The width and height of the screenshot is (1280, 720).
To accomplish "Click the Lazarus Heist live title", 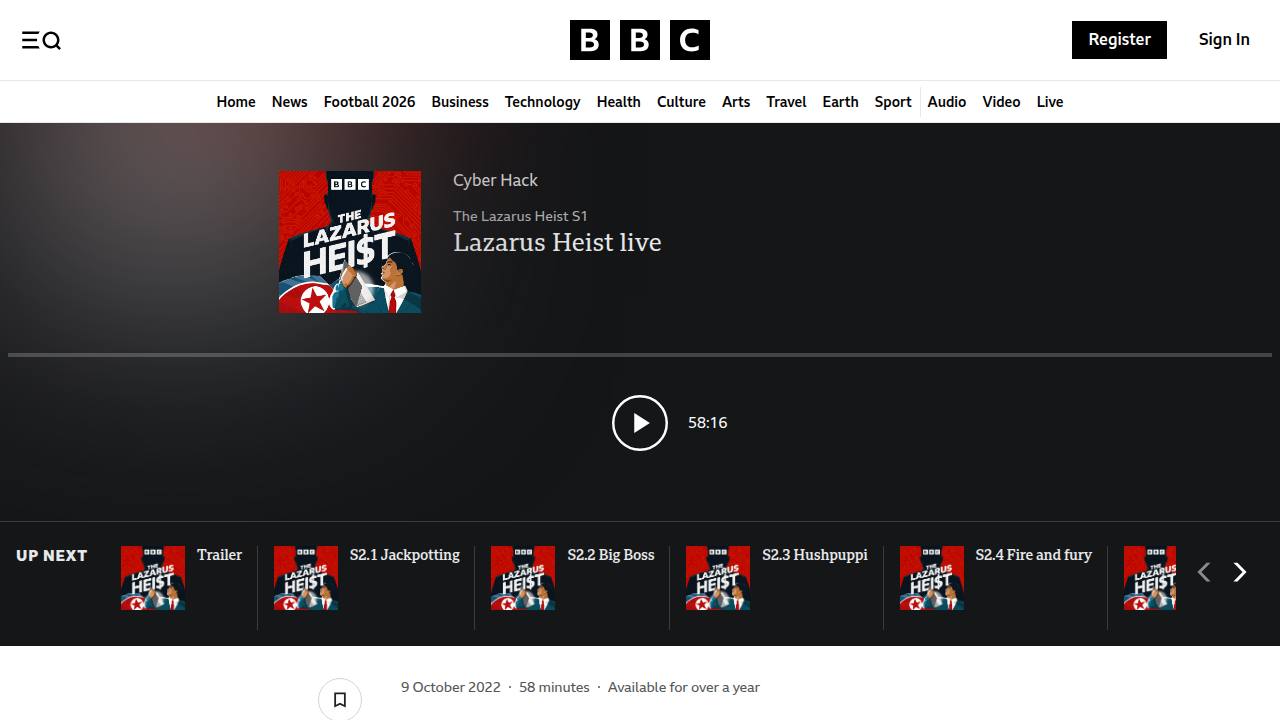I will pos(557,243).
